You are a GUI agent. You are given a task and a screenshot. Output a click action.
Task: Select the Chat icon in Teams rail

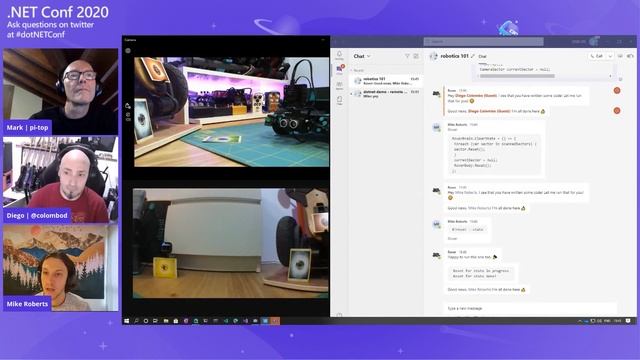click(x=339, y=70)
